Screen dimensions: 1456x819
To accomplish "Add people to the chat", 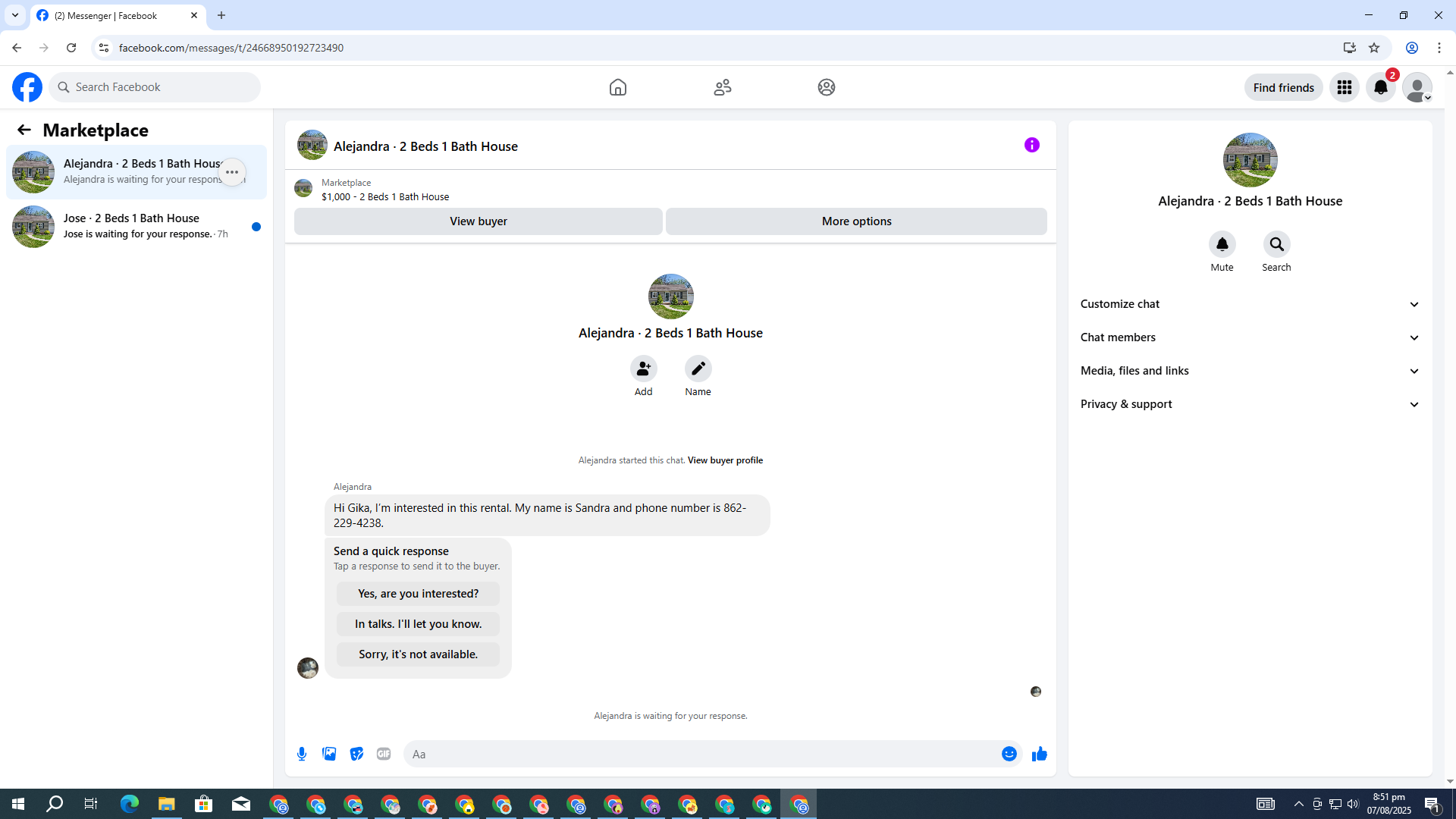I will click(x=644, y=369).
